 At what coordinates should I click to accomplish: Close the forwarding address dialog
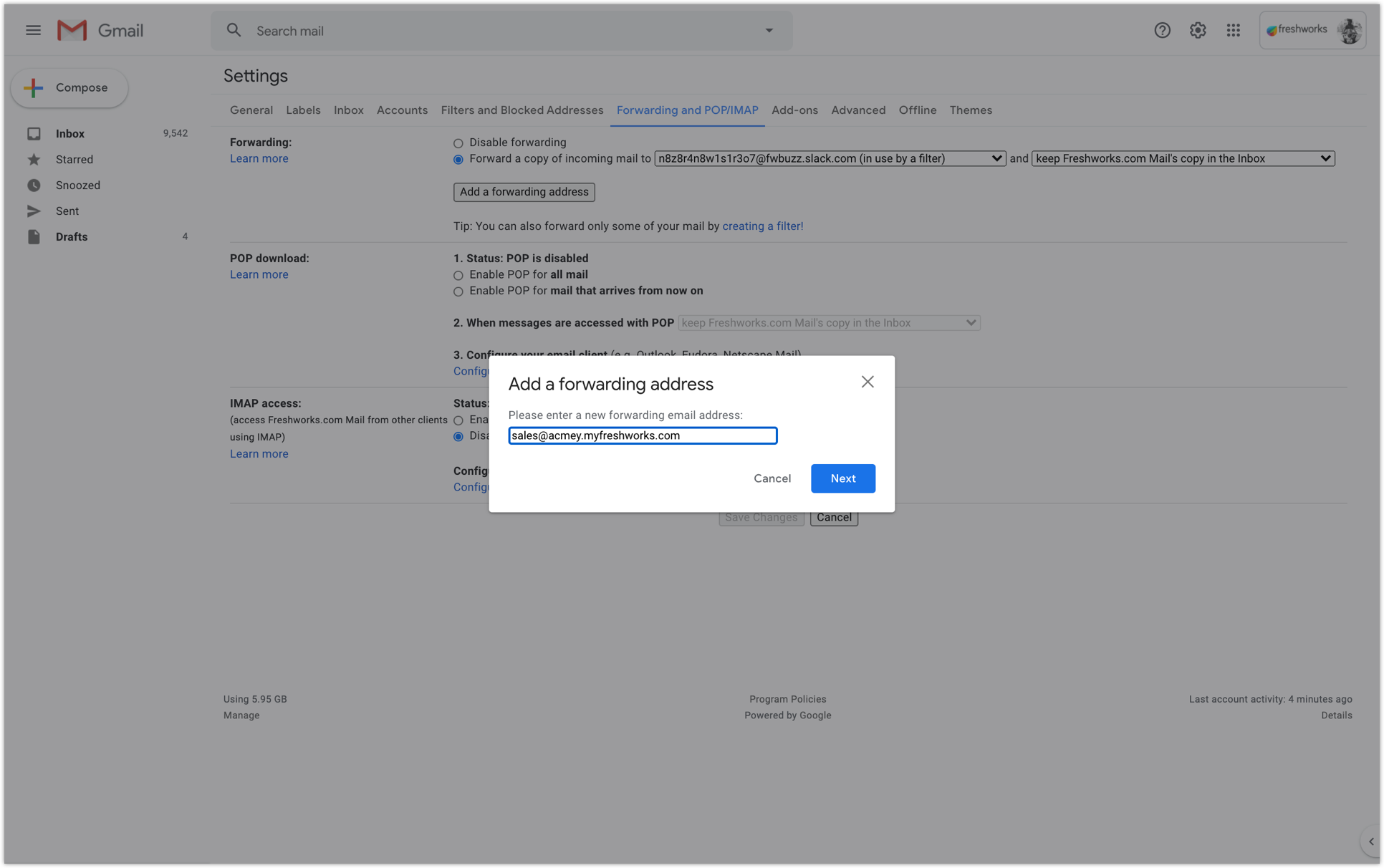868,382
